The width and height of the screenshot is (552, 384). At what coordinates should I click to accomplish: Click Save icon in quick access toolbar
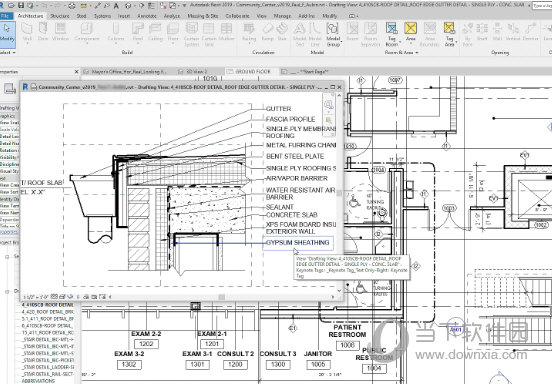click(21, 5)
